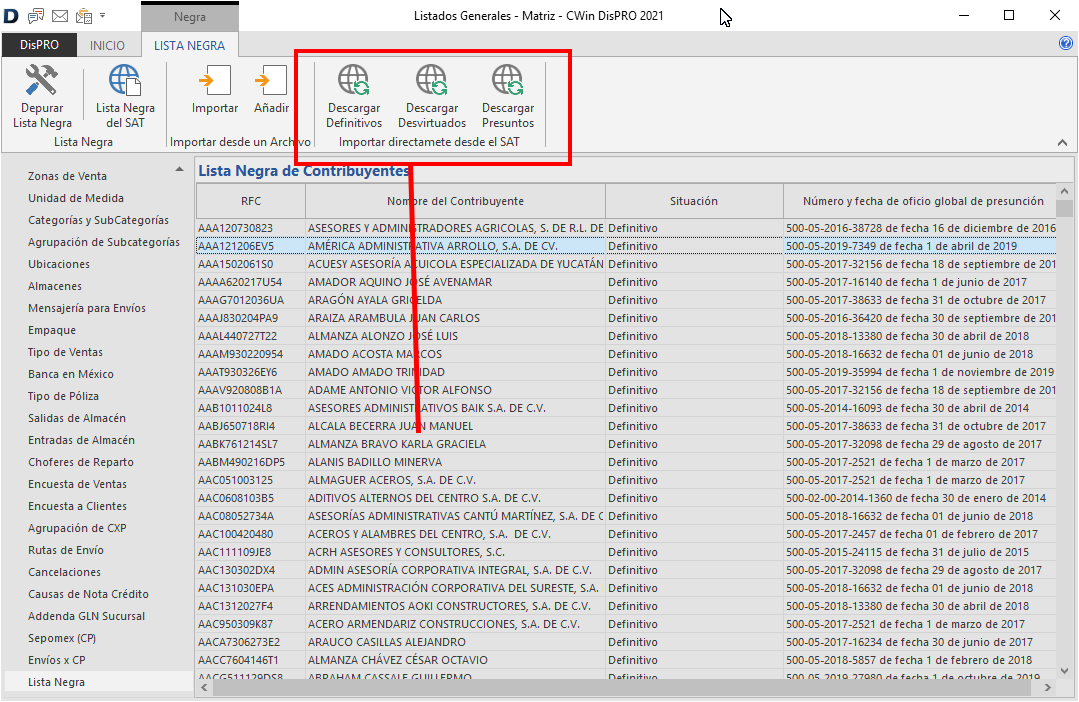Select the row with RFC AAB1011024L8
The image size is (1079, 702).
(235, 408)
